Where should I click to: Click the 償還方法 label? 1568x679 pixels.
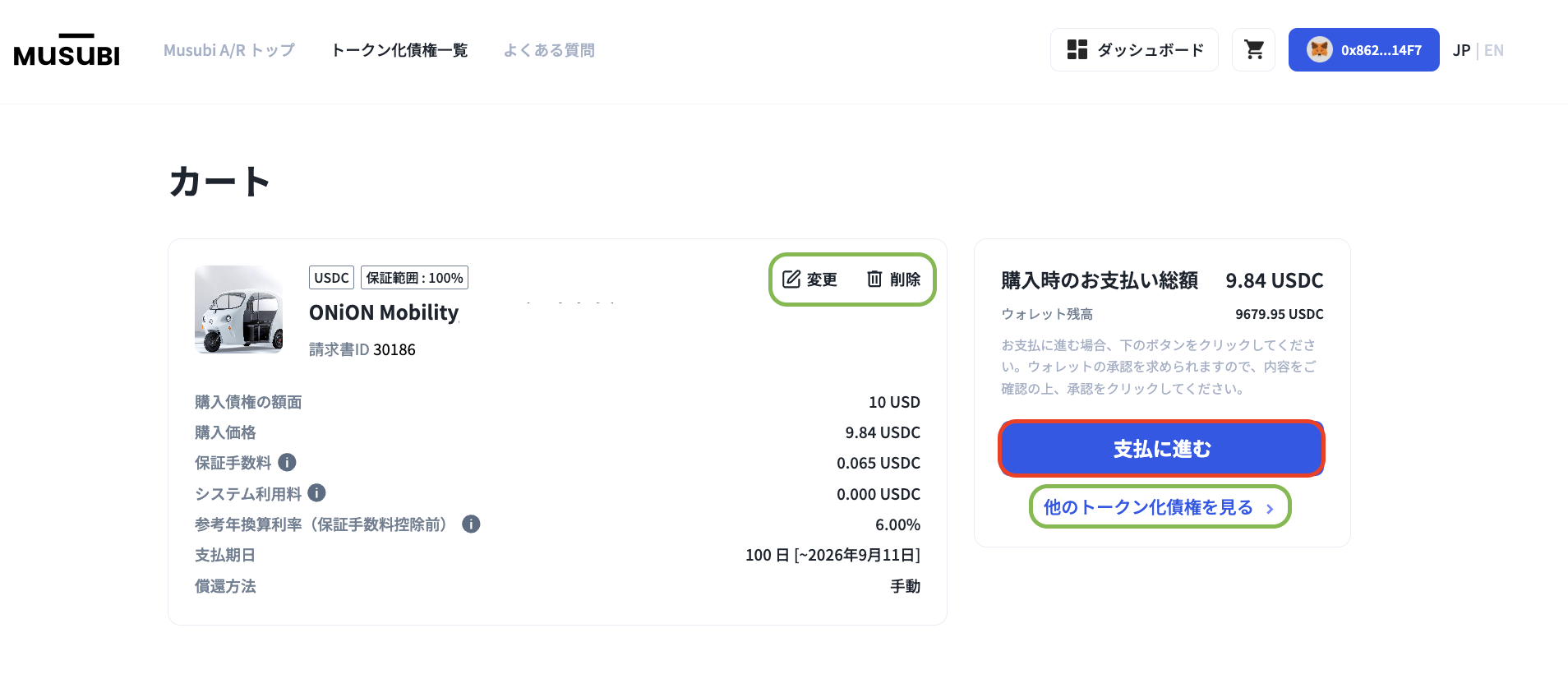[x=225, y=586]
